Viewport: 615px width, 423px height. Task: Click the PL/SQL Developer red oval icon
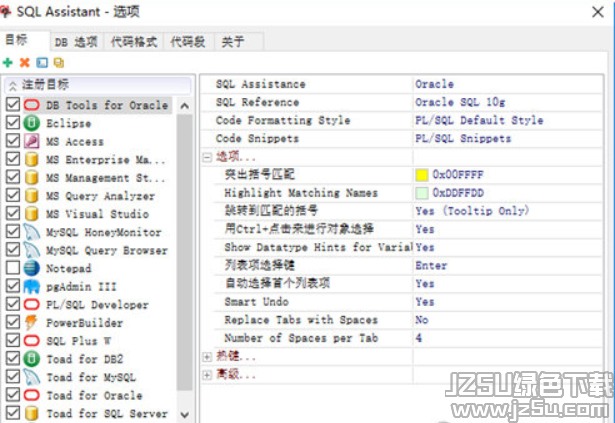[x=32, y=304]
